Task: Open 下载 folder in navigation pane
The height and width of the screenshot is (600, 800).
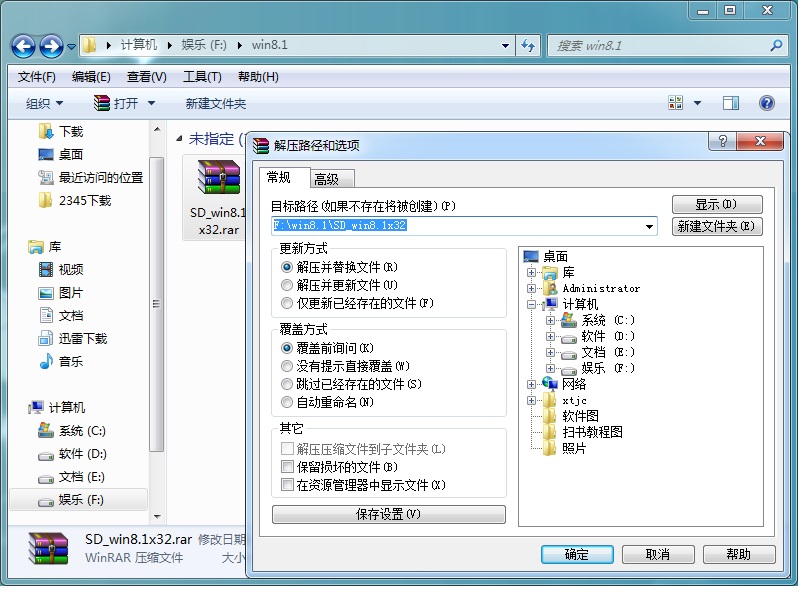Action: pyautogui.click(x=61, y=132)
